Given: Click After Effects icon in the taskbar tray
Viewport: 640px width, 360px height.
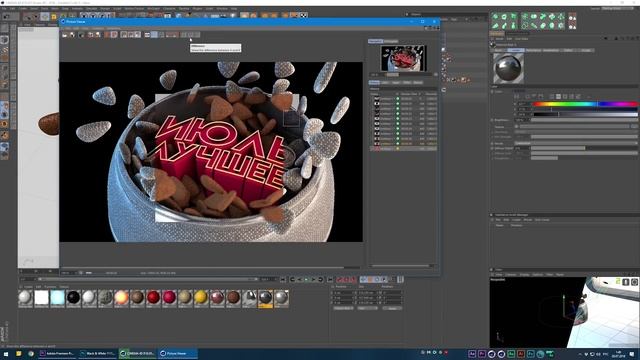Looking at the screenshot, I should point(472,354).
